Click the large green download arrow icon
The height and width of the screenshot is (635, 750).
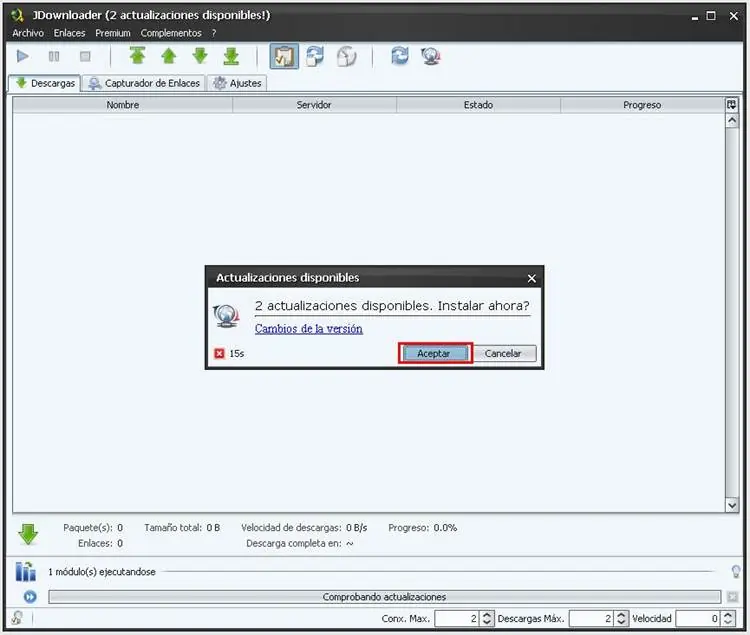coord(28,535)
